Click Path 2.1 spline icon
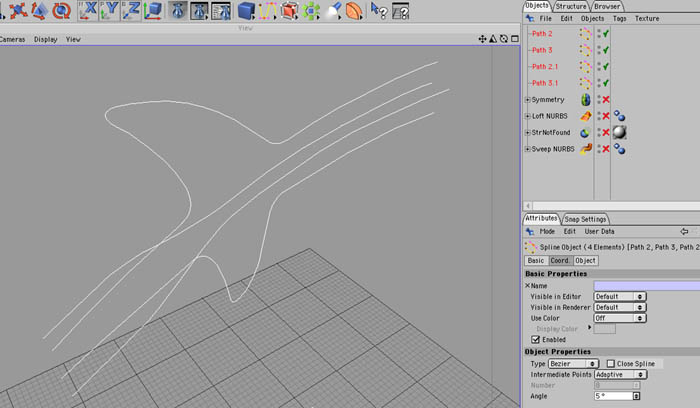 [x=585, y=67]
